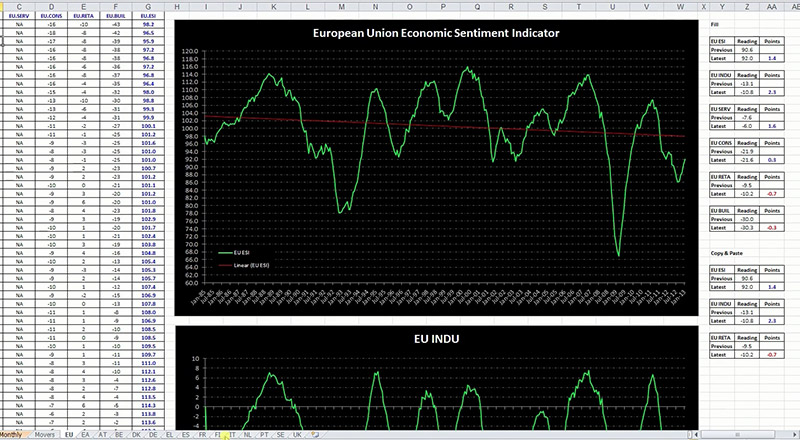
Task: Open the AT sheet tab
Action: coord(103,435)
